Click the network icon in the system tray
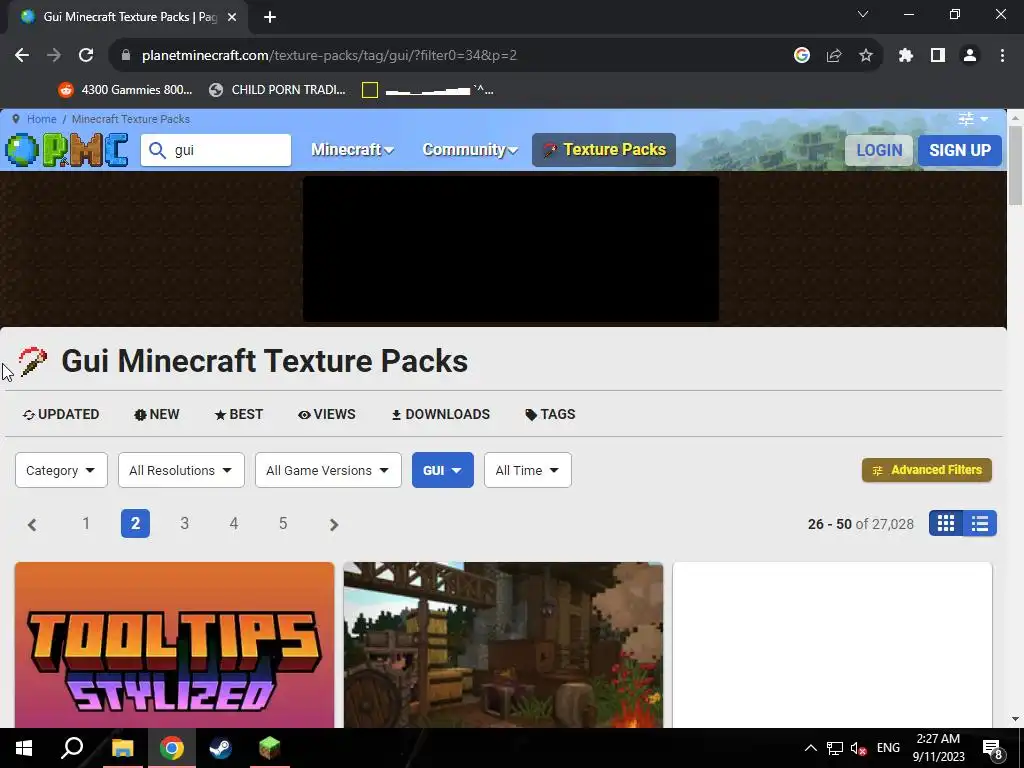This screenshot has height=768, width=1024. 835,748
